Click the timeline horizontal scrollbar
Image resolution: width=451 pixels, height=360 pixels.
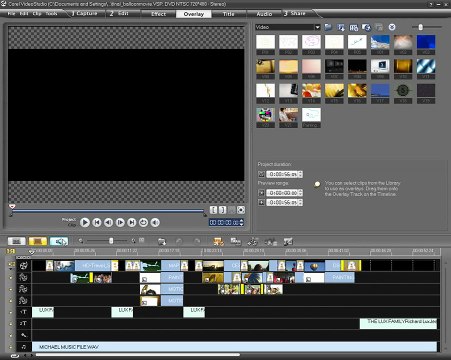click(x=138, y=355)
